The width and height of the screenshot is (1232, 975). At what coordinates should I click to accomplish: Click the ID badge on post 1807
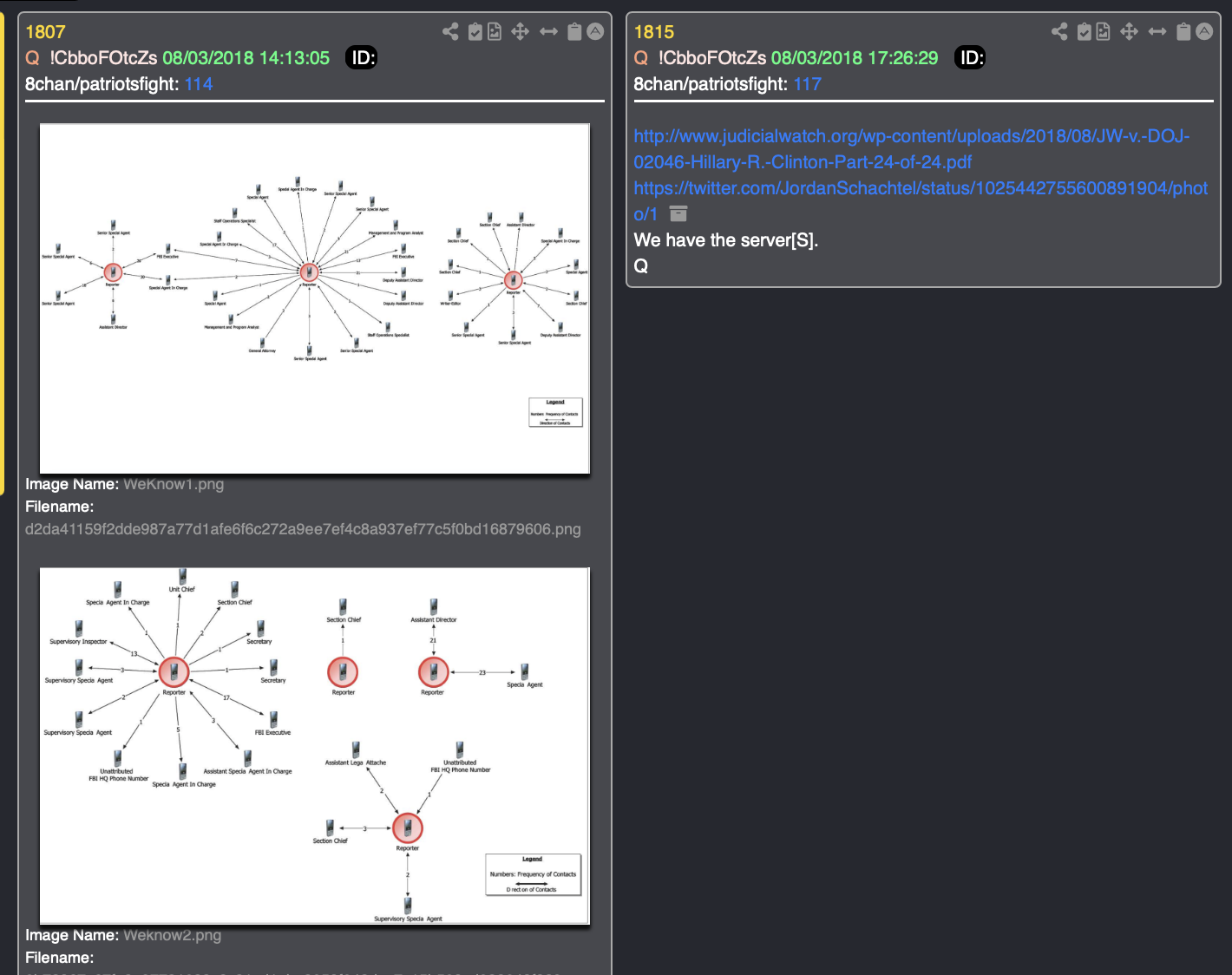(x=361, y=58)
